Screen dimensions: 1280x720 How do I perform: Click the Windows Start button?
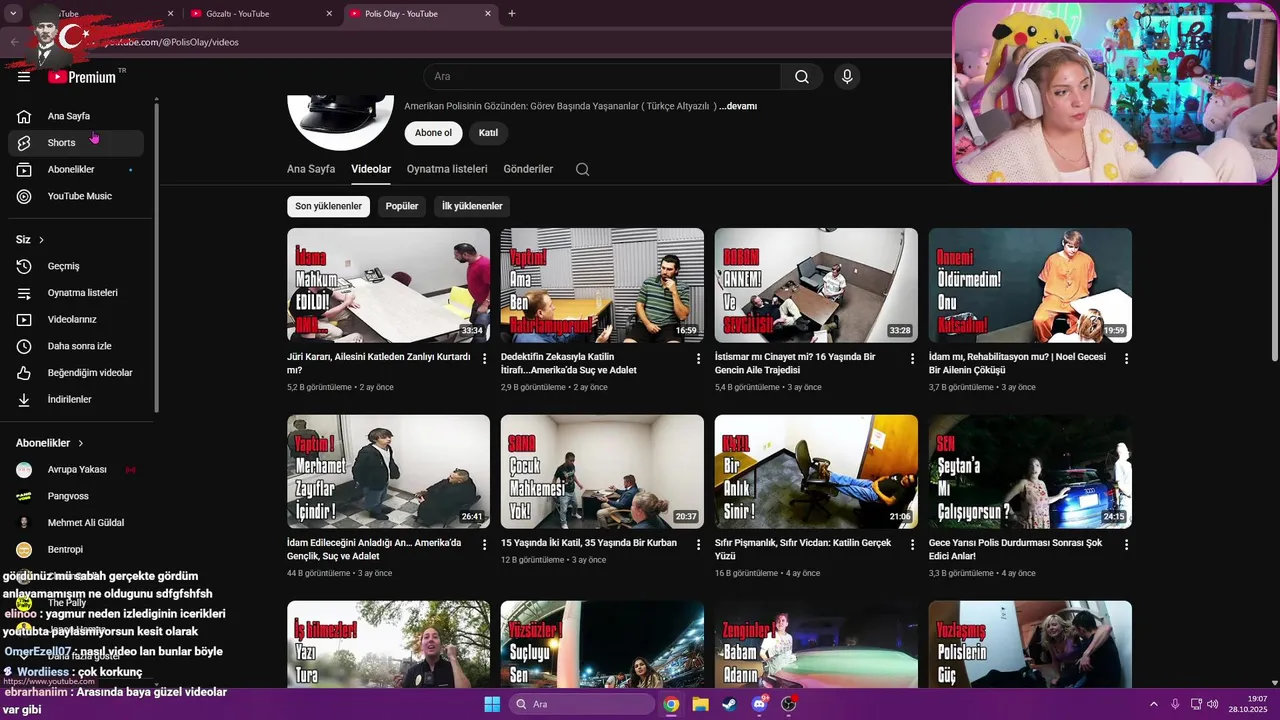[x=492, y=704]
